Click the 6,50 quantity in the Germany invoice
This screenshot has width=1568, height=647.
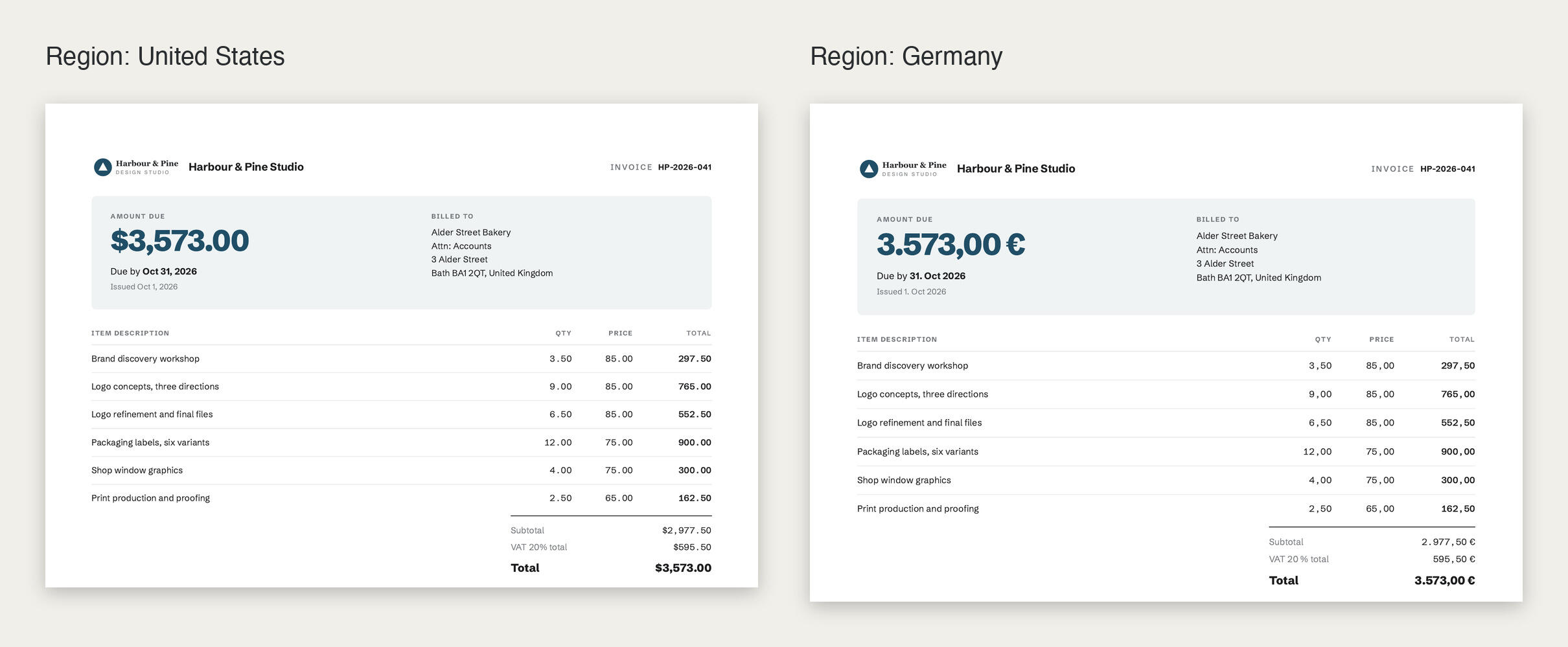tap(1320, 423)
